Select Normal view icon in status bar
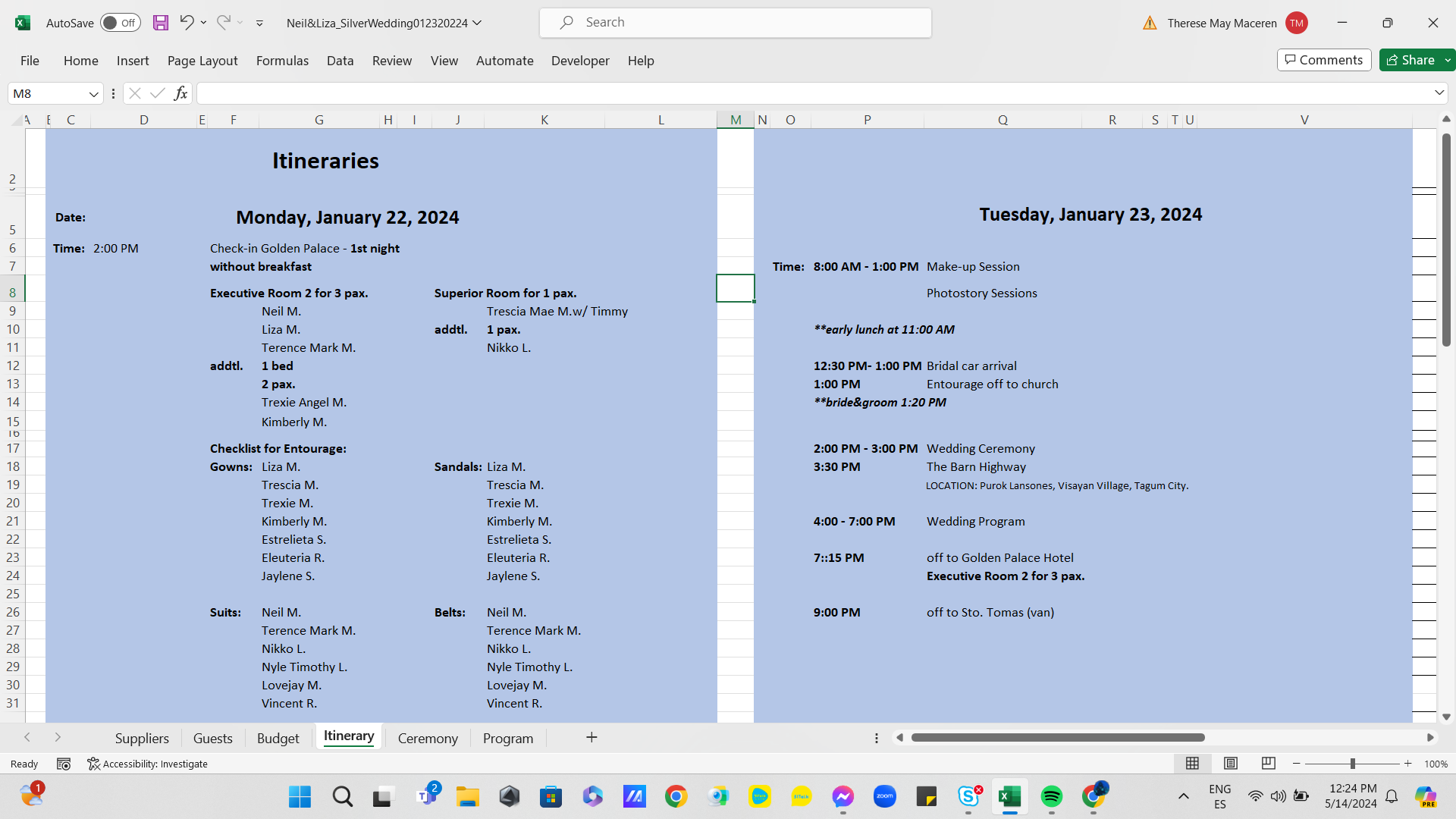Screen dimensions: 1456x819 tap(1192, 764)
